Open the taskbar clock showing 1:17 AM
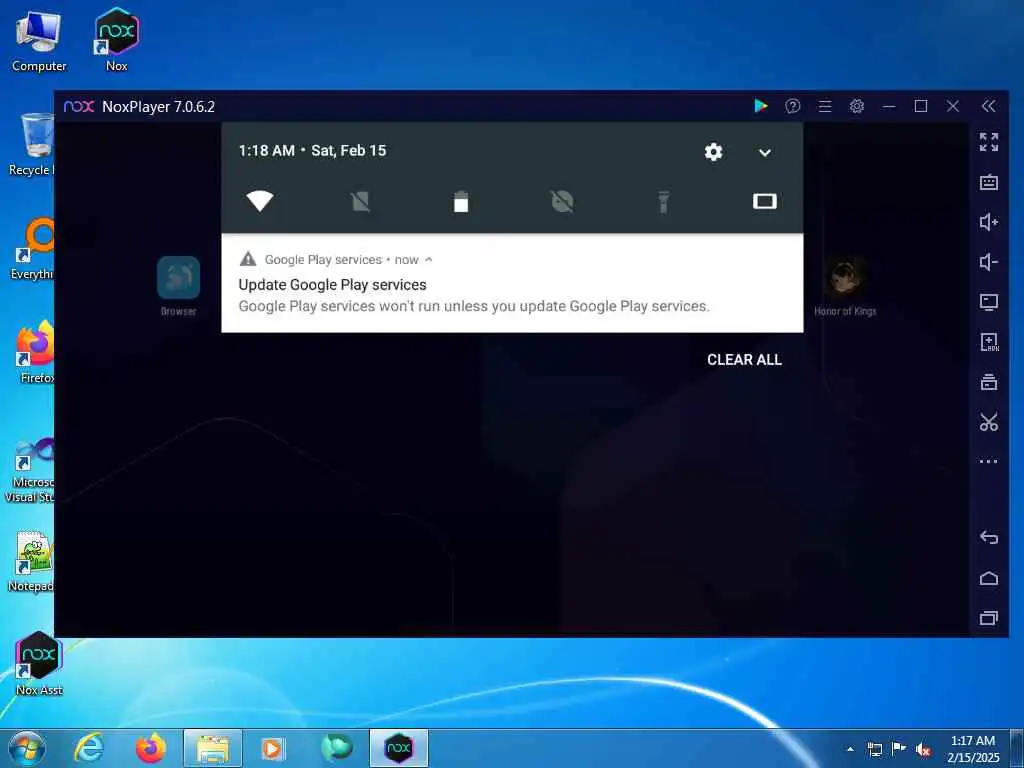Viewport: 1024px width, 768px height. [x=973, y=749]
